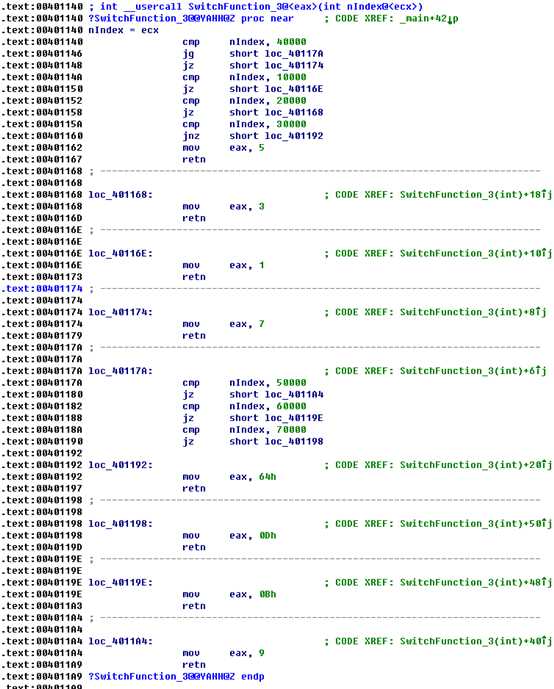Viewport: 554px width, 689px height.
Task: Select the value 64h in mov eax
Action: (x=267, y=477)
